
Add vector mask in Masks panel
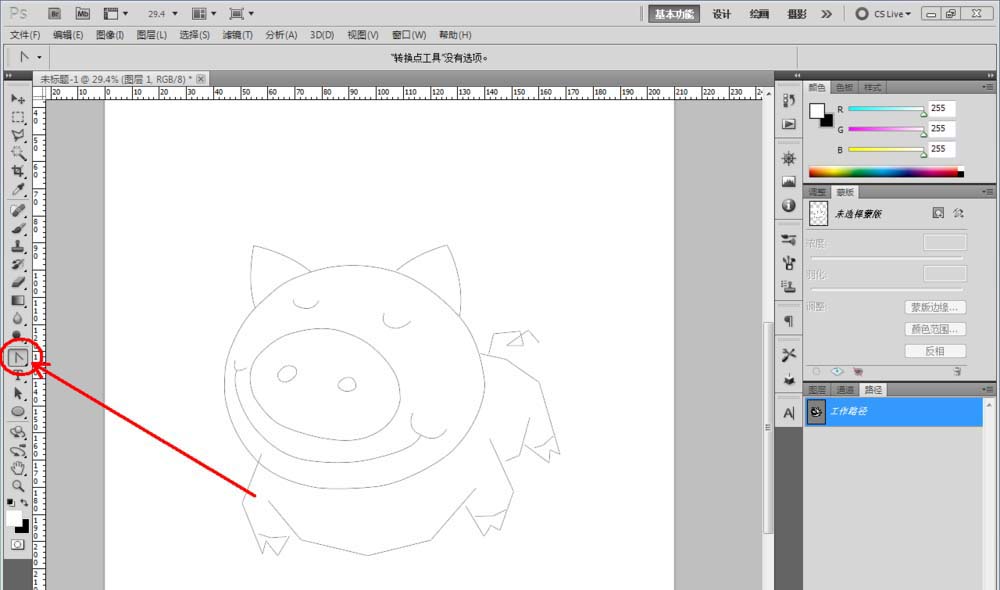pos(958,213)
